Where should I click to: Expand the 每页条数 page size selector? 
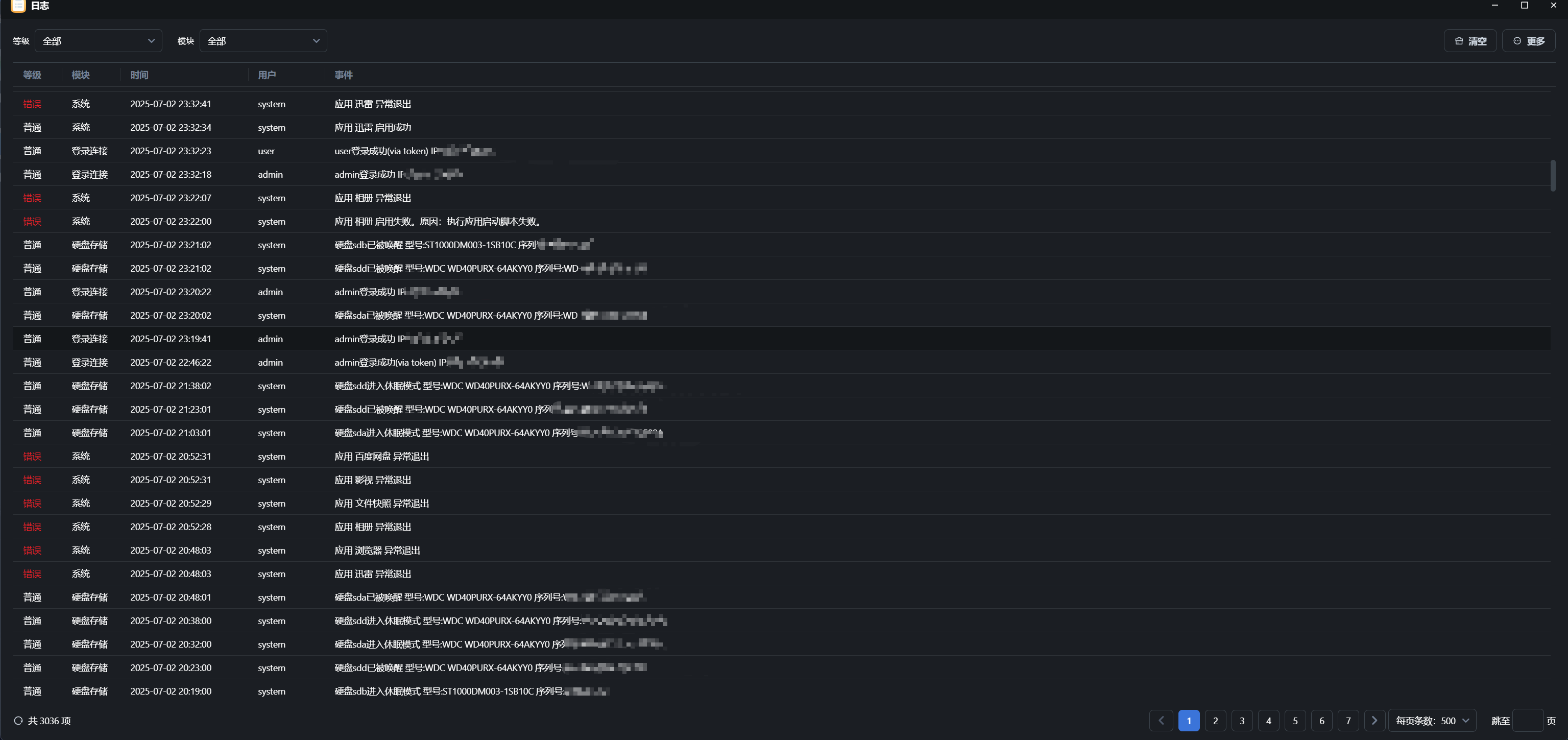(1432, 721)
